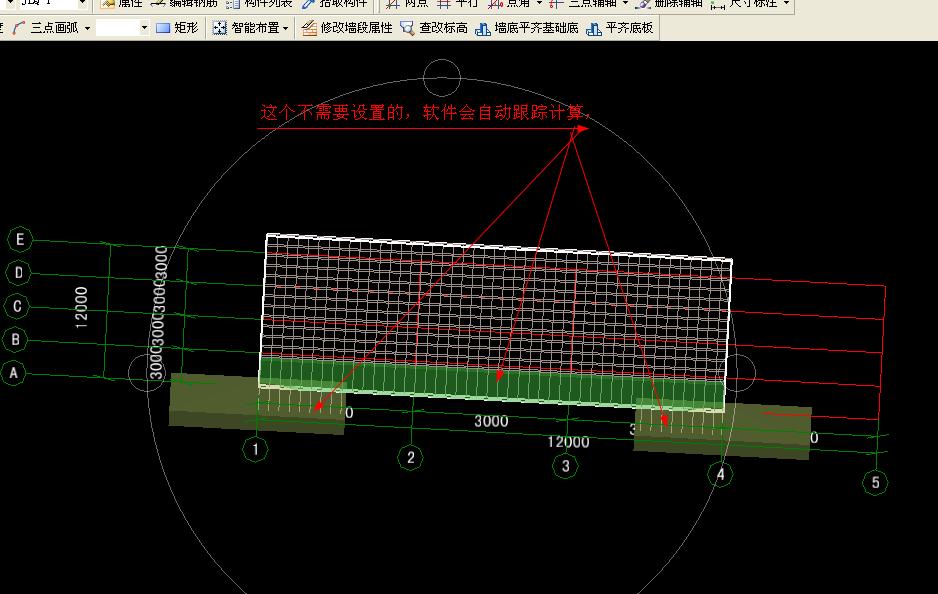Click the horizontal 12000 dimension text near axis 3
This screenshot has height=594, width=938.
pyautogui.click(x=568, y=442)
